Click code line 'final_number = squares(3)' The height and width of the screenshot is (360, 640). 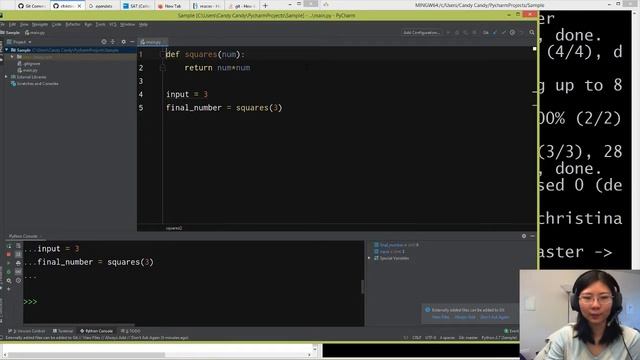click(224, 108)
